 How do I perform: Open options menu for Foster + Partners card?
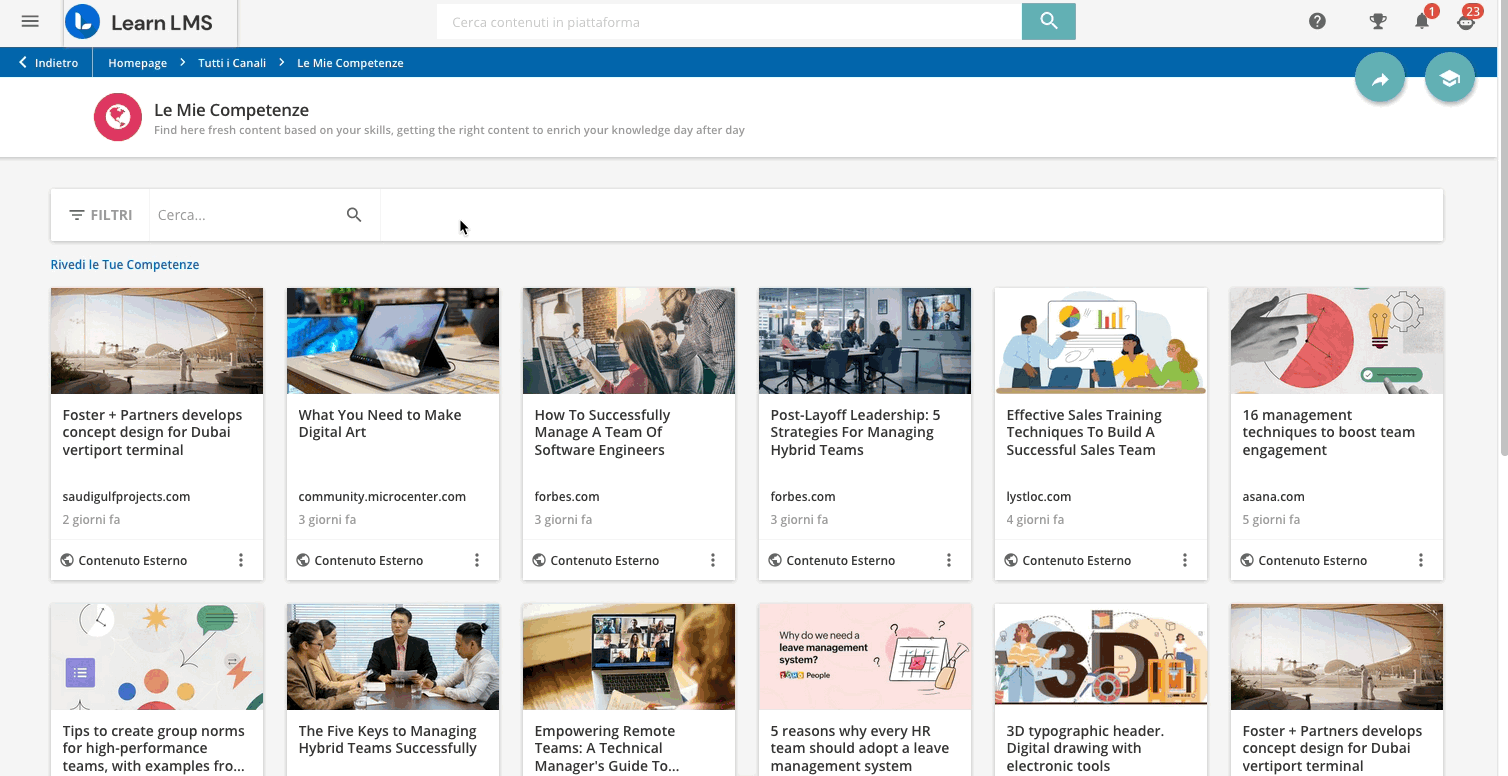pos(241,560)
